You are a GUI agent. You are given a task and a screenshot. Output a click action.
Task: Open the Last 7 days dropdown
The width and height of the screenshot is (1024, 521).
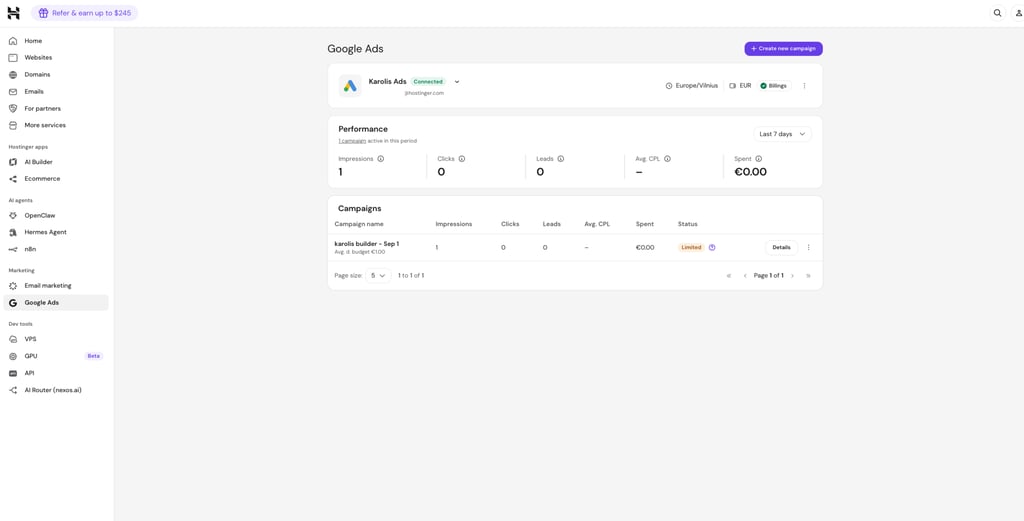click(x=782, y=134)
